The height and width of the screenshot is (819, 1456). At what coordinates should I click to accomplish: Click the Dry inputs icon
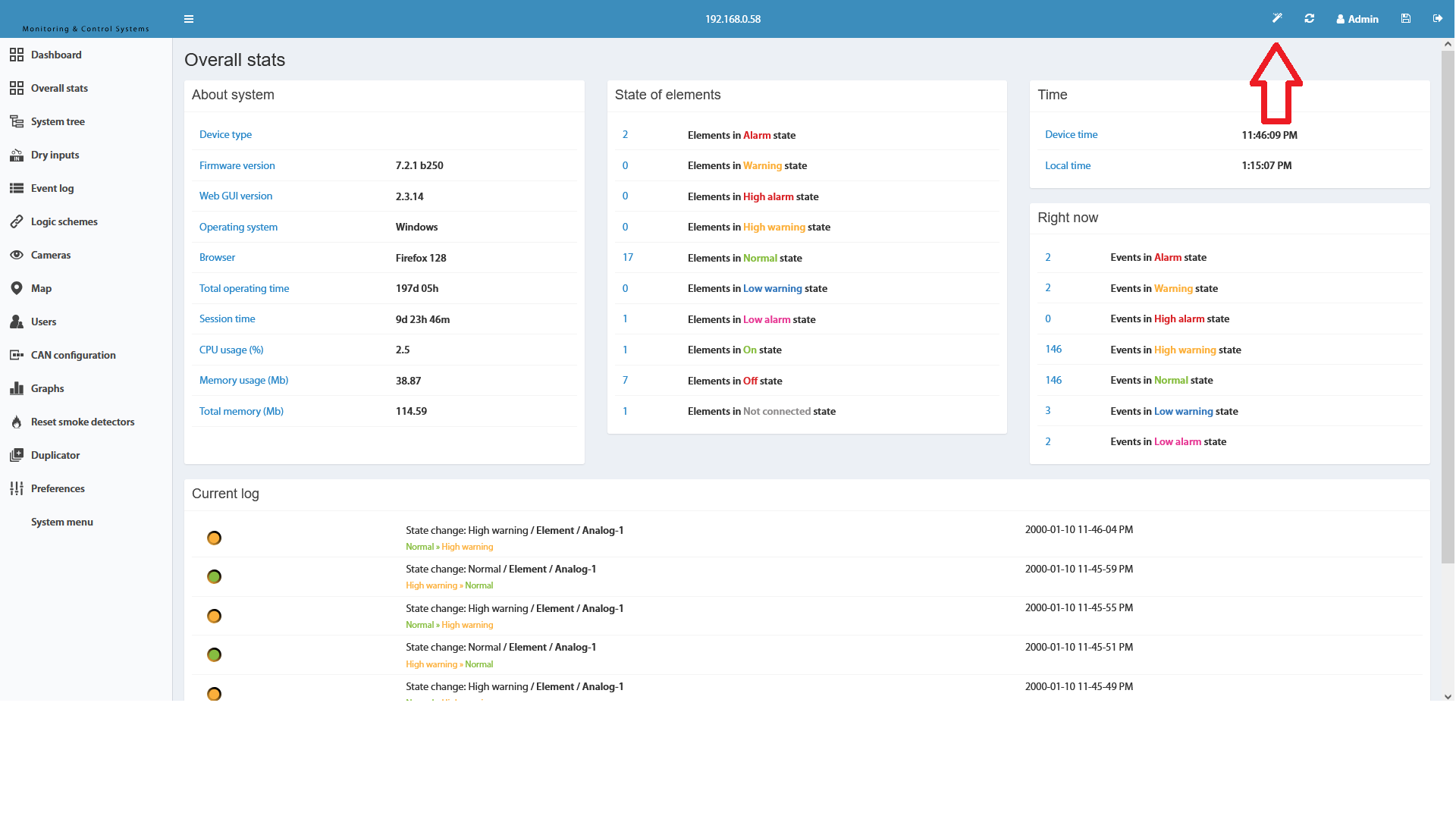click(x=17, y=155)
